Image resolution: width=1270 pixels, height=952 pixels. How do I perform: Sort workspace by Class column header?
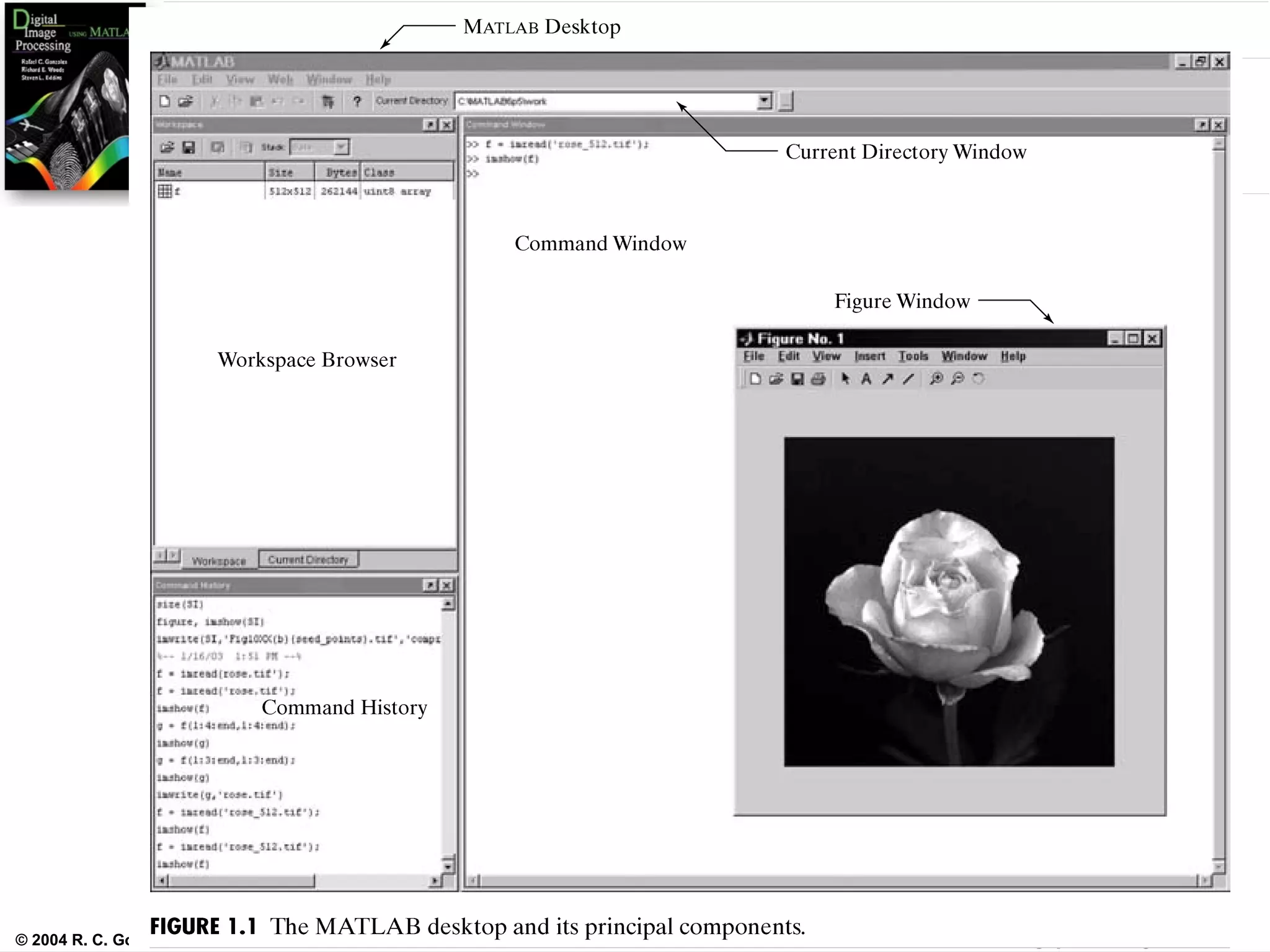pos(407,172)
